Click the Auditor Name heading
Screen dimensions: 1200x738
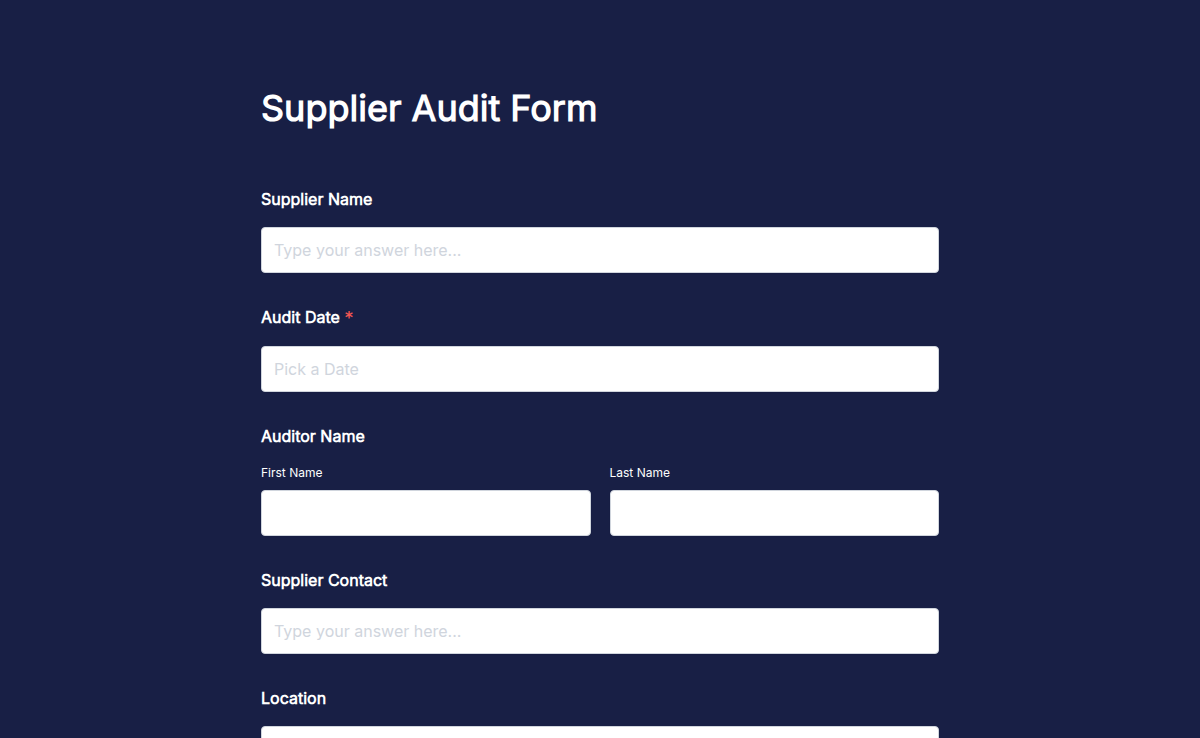coord(313,436)
